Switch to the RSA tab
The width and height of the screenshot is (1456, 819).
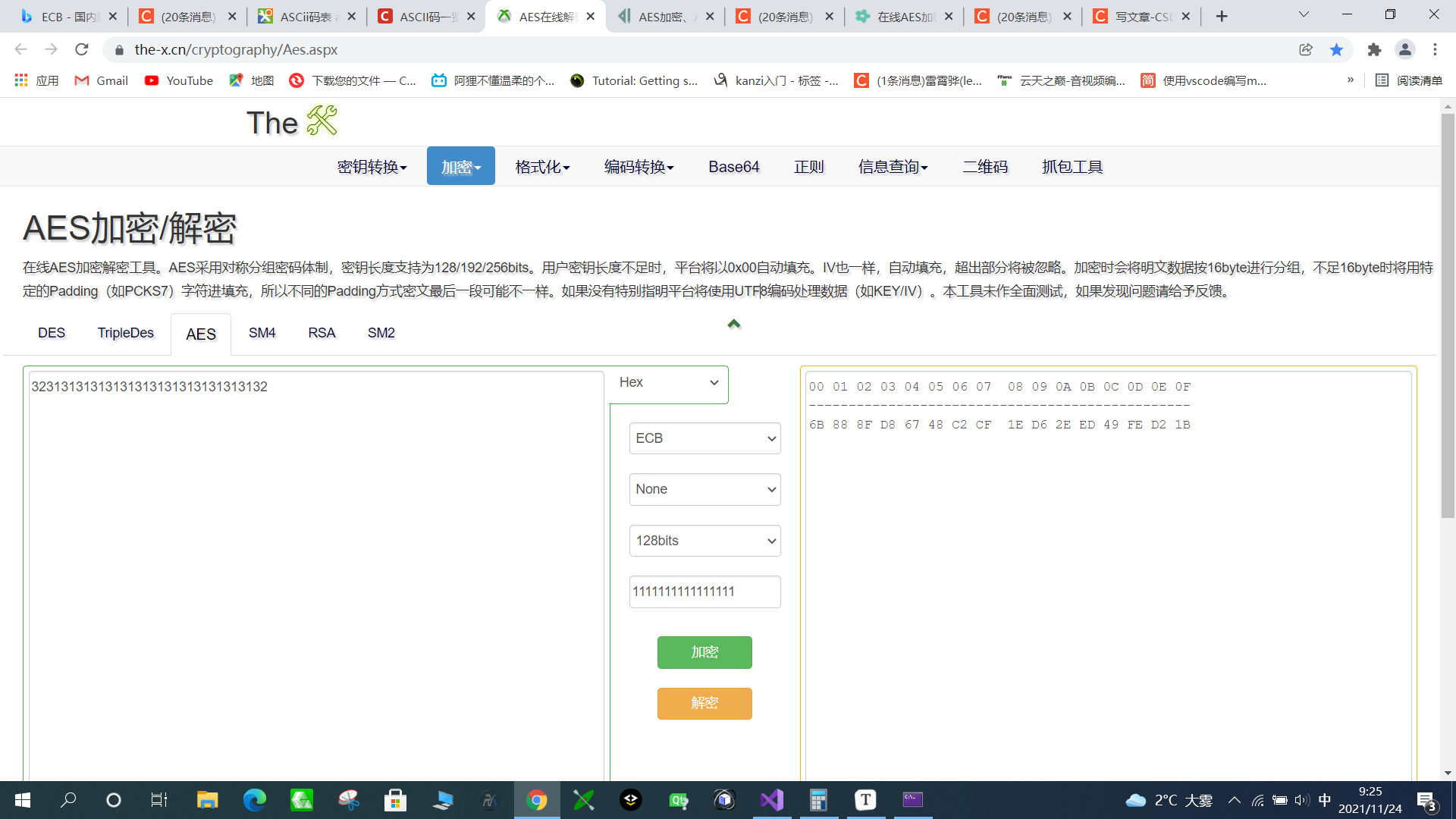321,332
